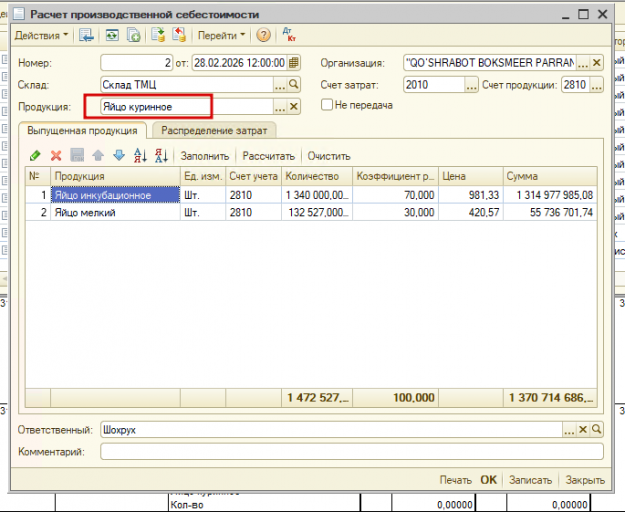Select the Яйцо инкубационное cell

pyautogui.click(x=115, y=195)
